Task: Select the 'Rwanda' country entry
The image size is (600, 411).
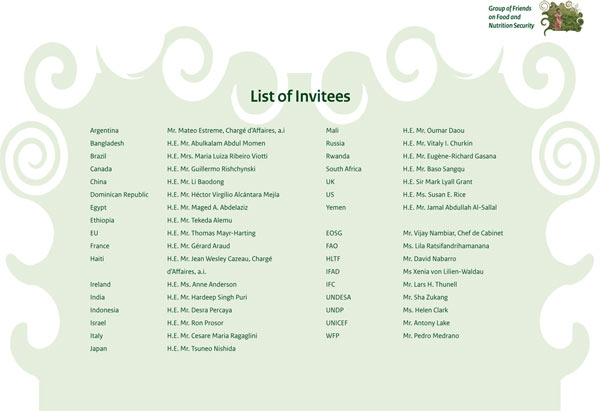Action: 338,156
